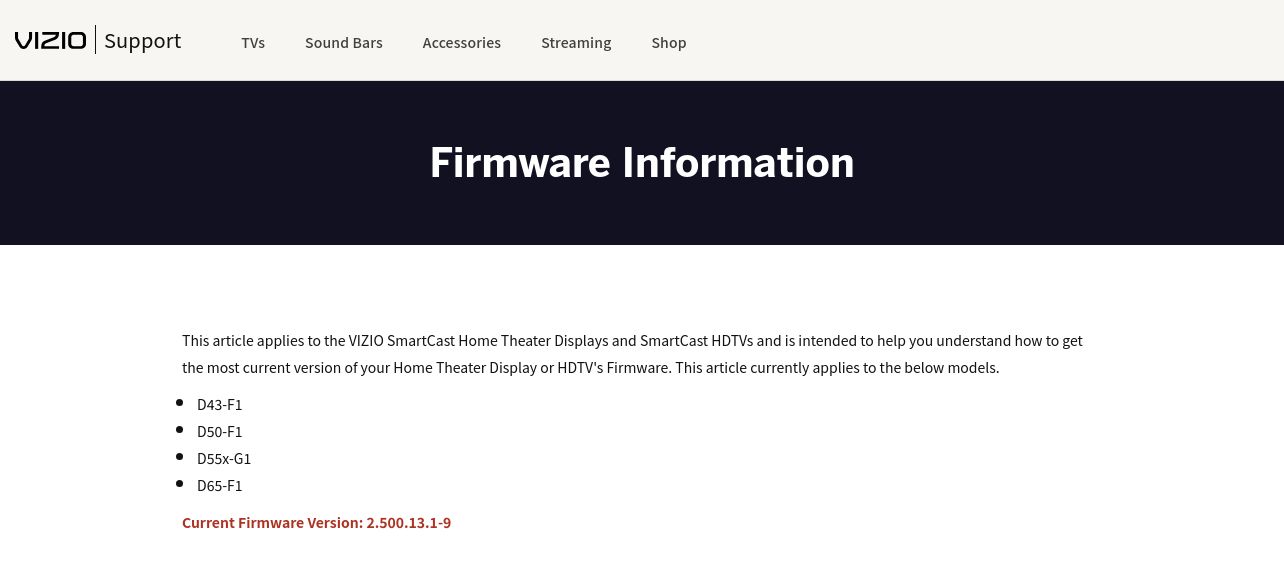Image resolution: width=1284 pixels, height=570 pixels.
Task: Open the TVs menu
Action: pyautogui.click(x=253, y=42)
